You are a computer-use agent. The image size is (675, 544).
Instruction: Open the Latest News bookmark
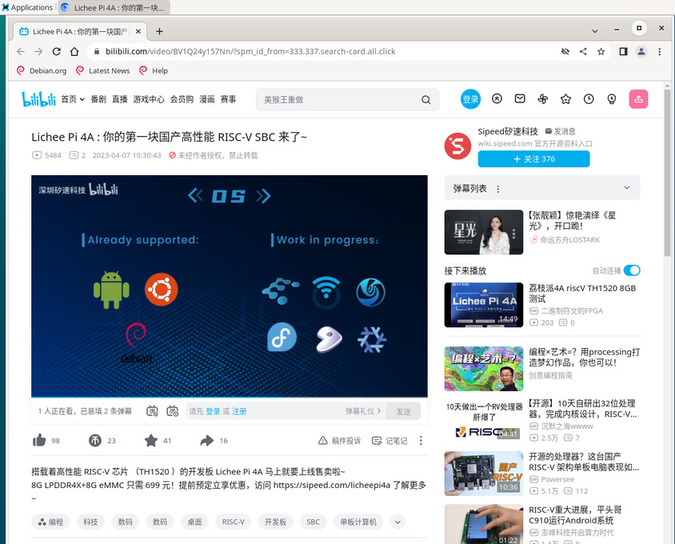102,71
